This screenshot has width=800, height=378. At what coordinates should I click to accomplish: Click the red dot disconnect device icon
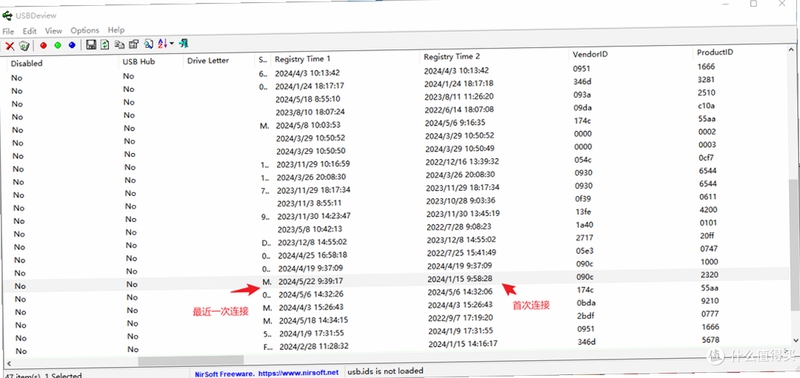[x=43, y=45]
